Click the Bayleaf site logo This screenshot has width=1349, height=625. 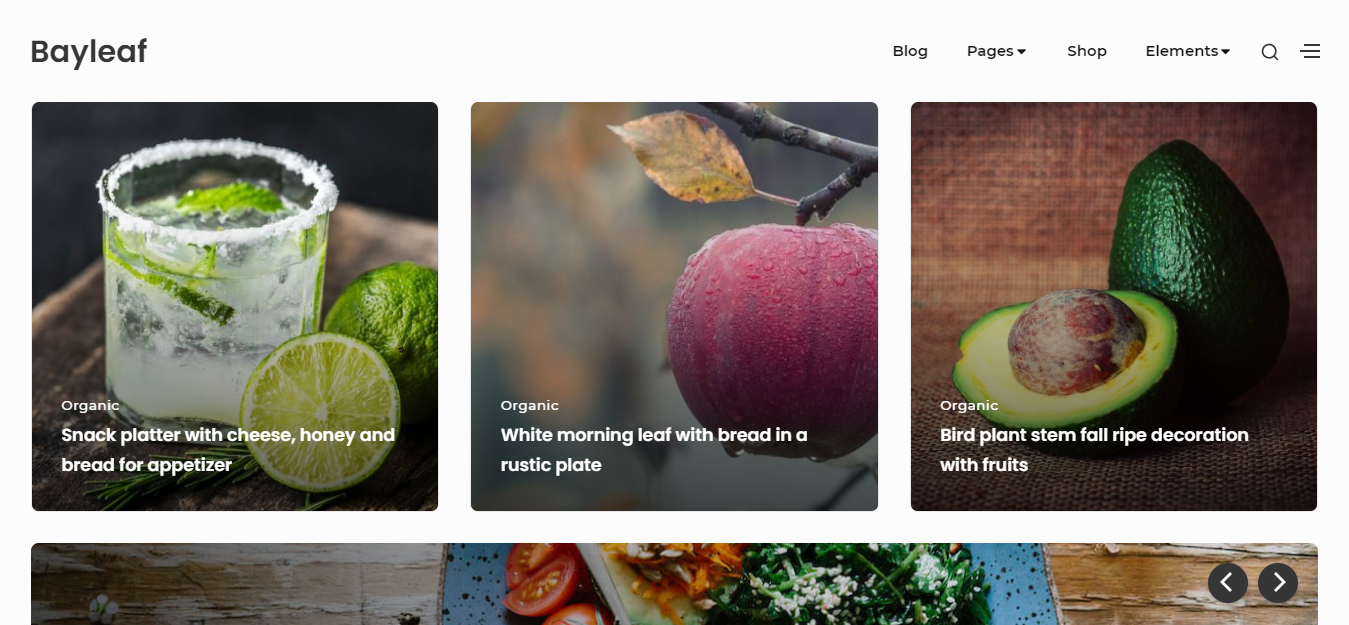(89, 51)
